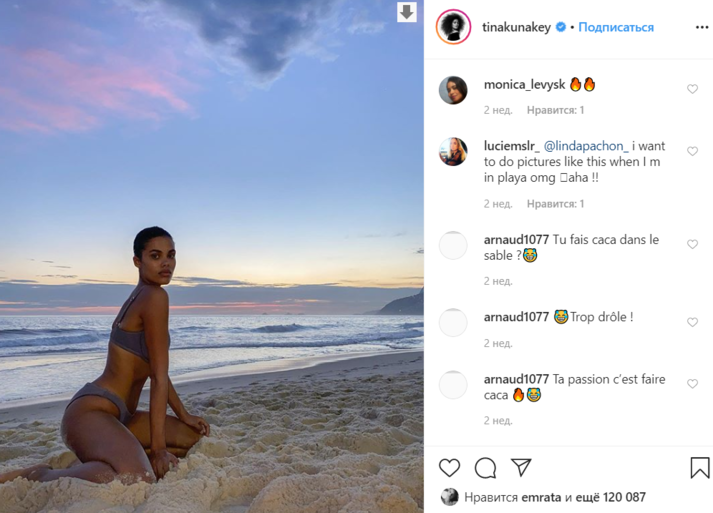Save post with bookmark icon
Image resolution: width=713 pixels, height=513 pixels.
click(700, 468)
